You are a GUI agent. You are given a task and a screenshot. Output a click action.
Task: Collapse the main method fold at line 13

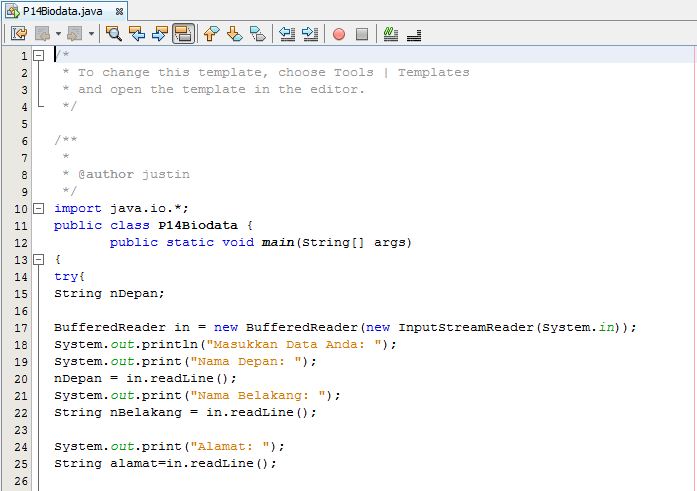coord(39,259)
